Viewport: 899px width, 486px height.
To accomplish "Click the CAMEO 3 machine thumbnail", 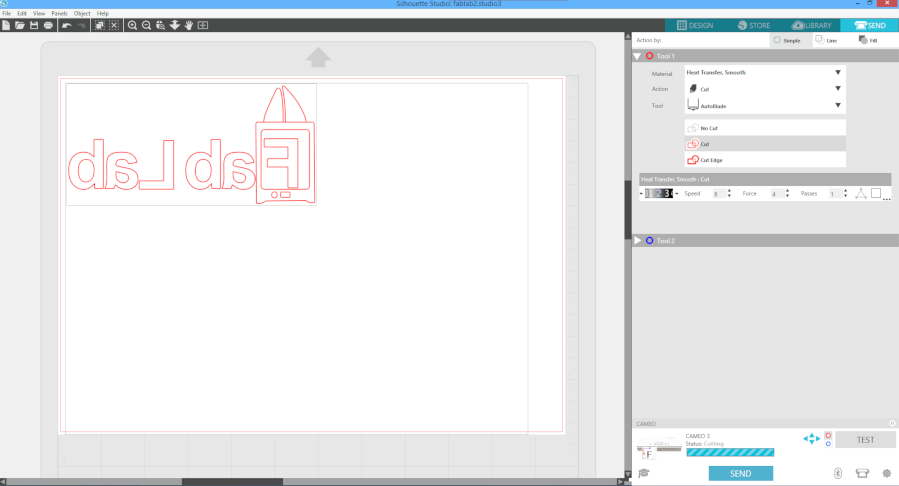I will point(659,447).
